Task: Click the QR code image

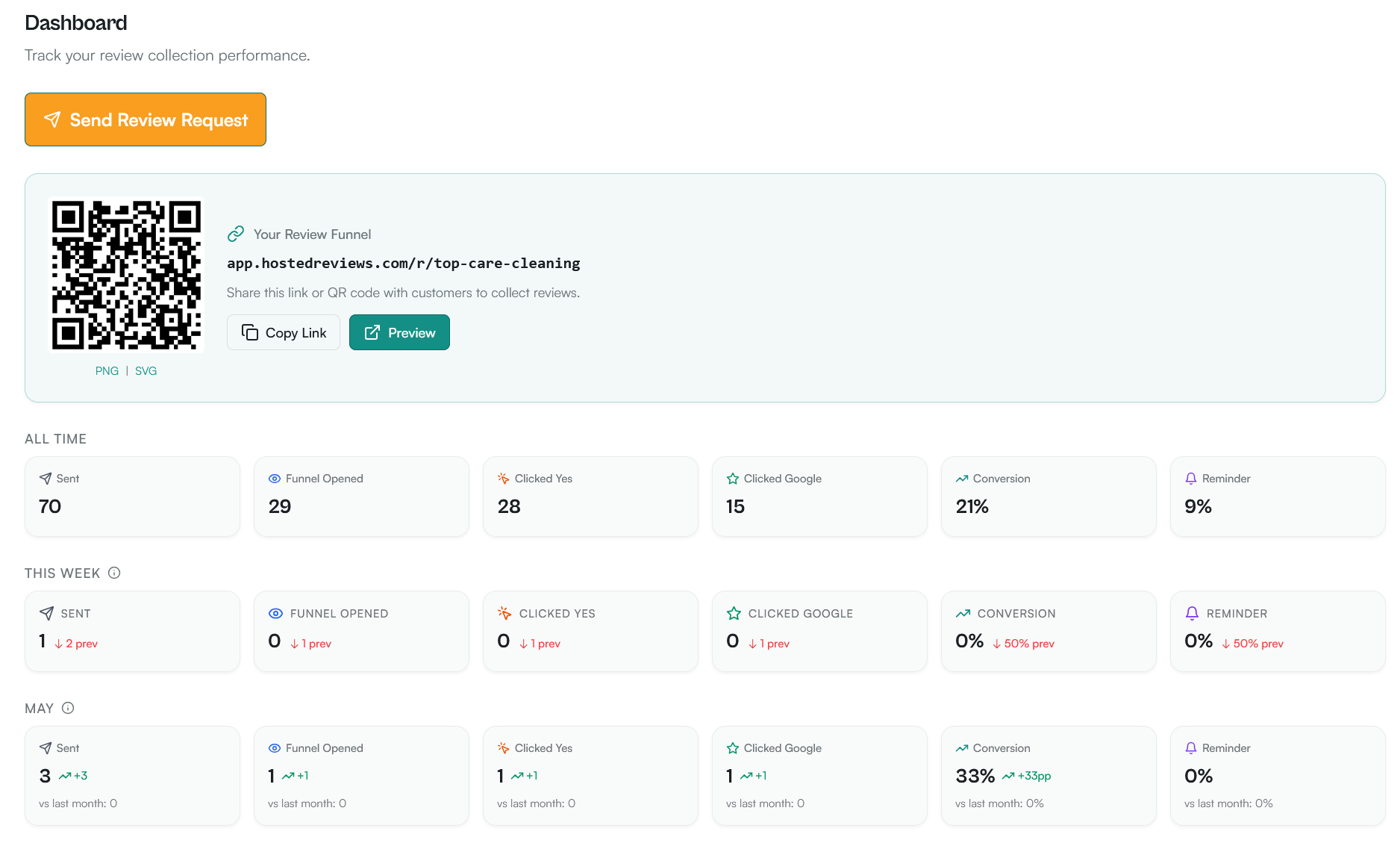Action: [126, 275]
